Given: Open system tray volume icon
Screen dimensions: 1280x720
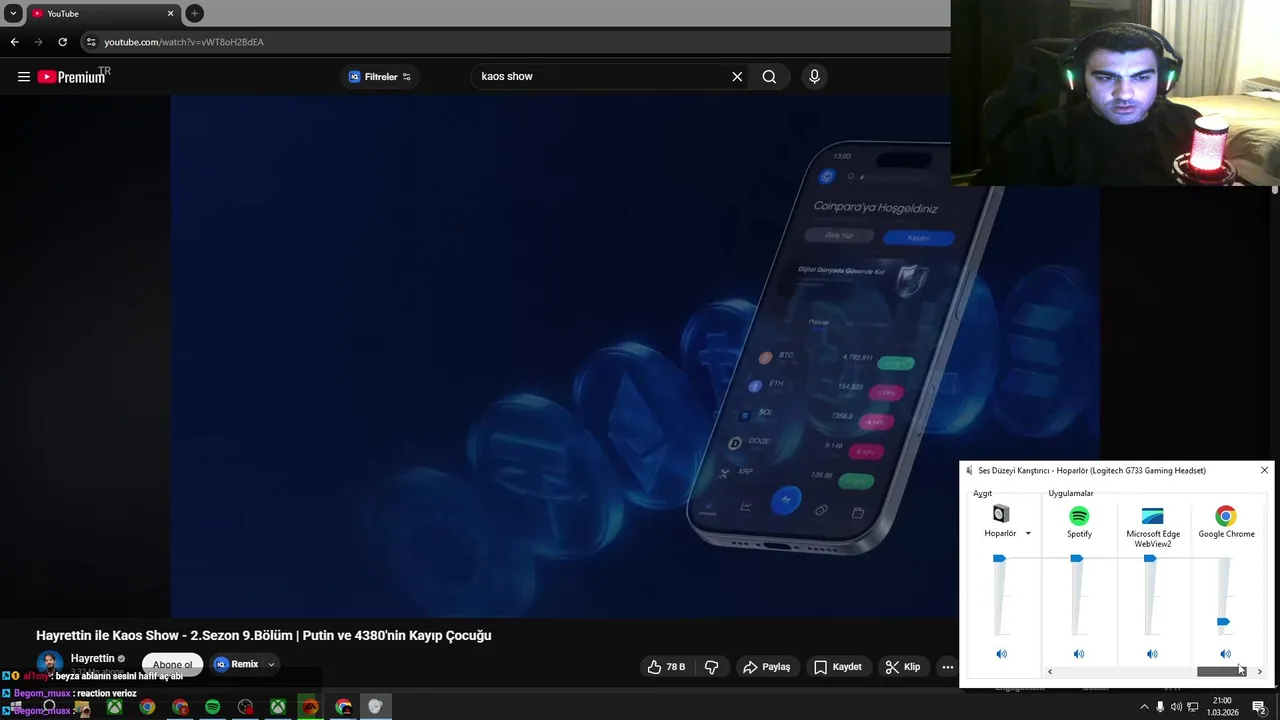Looking at the screenshot, I should pyautogui.click(x=1176, y=707).
